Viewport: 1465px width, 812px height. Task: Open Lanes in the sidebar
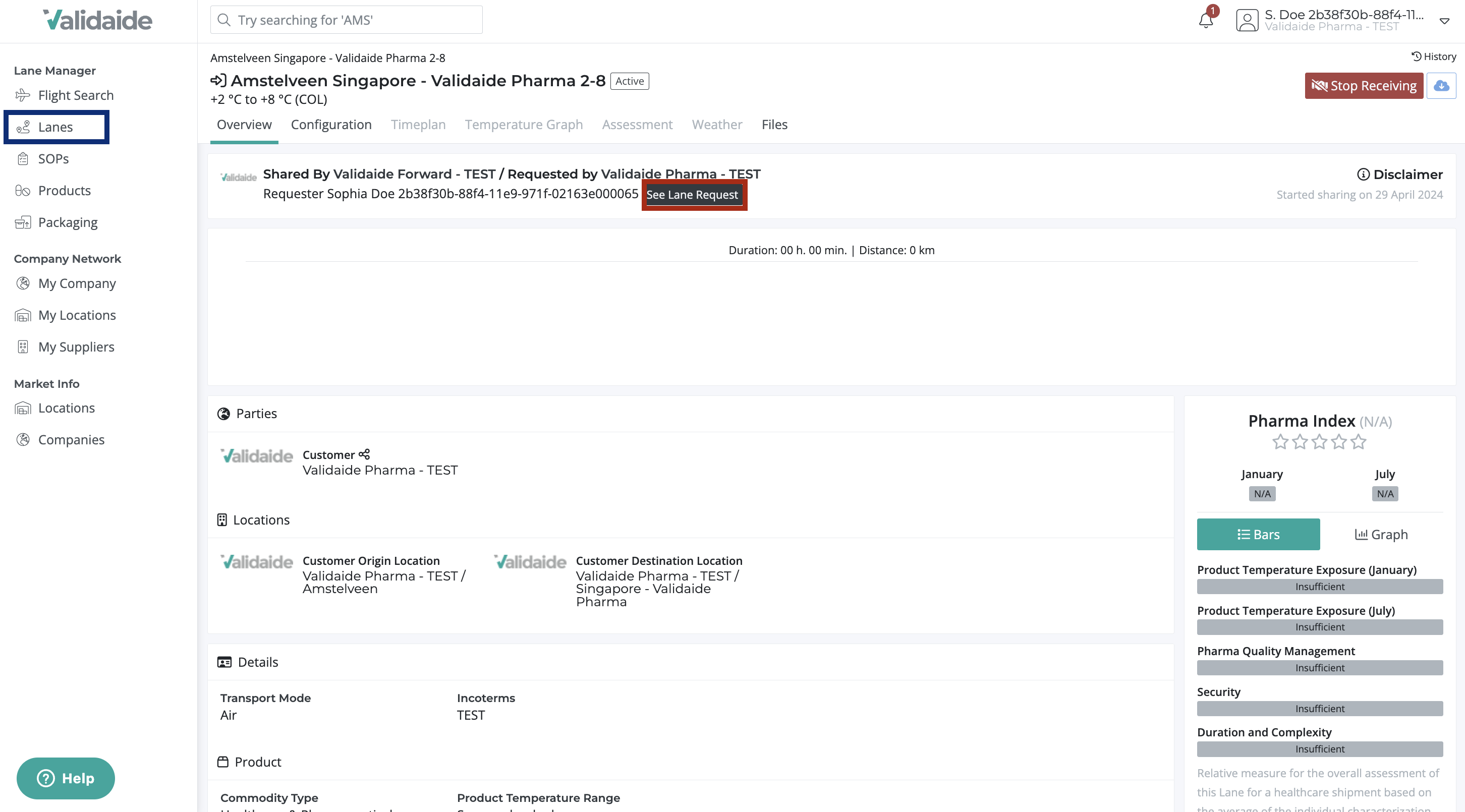pos(57,127)
